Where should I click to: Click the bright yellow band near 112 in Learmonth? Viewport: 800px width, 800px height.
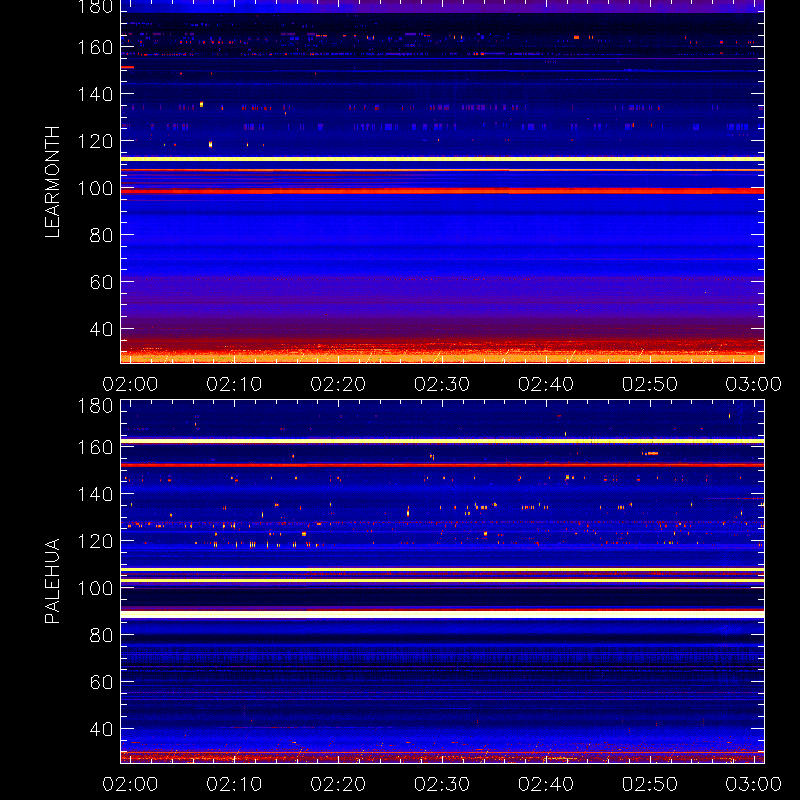click(442, 159)
